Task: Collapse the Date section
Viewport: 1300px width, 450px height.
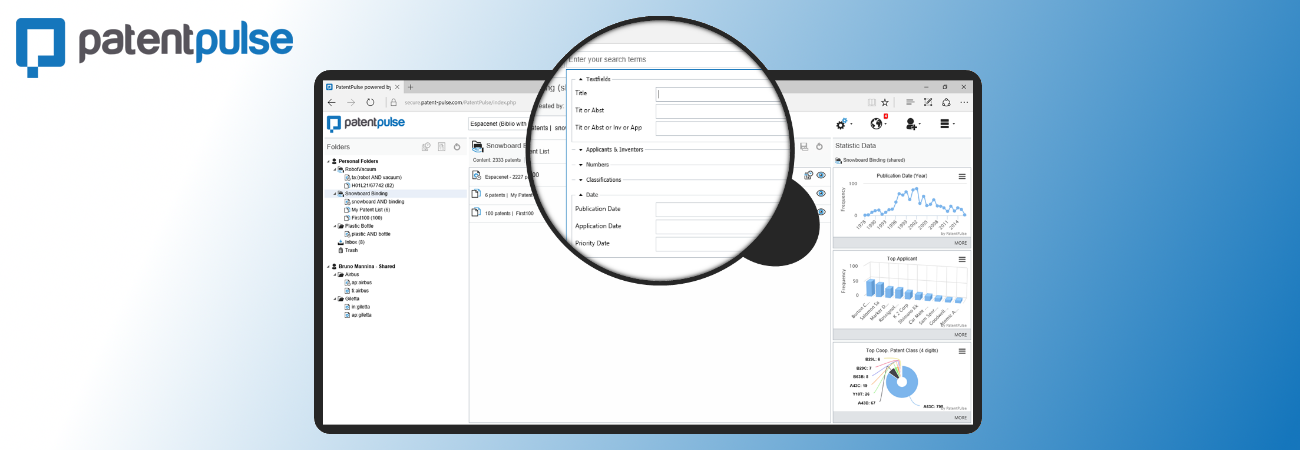Action: [x=588, y=194]
